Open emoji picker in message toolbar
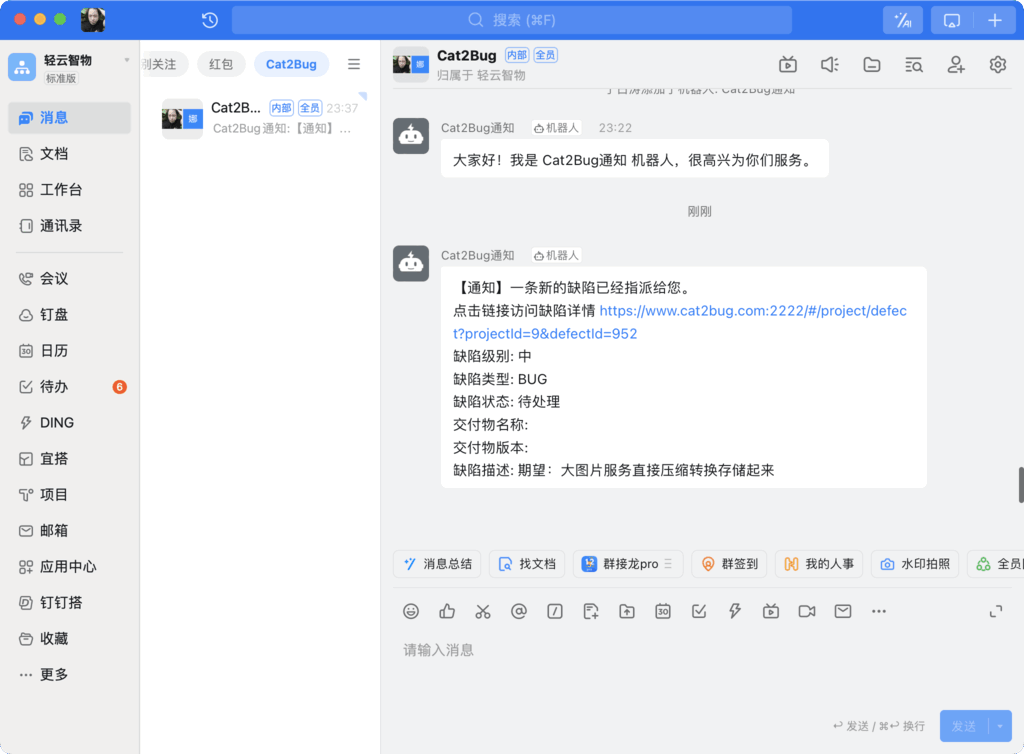This screenshot has height=754, width=1024. pos(411,611)
